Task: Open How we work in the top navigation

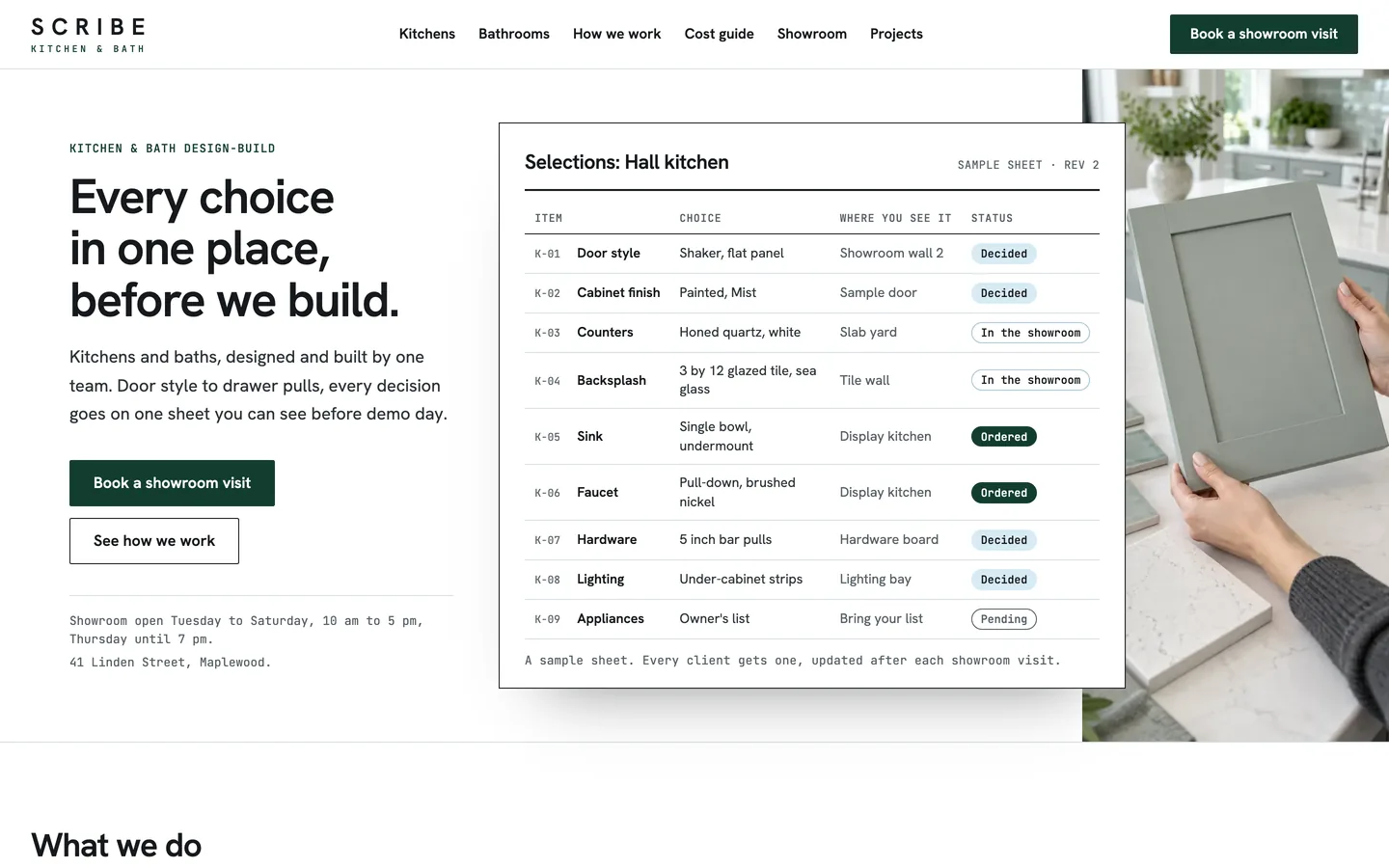Action: pyautogui.click(x=617, y=34)
